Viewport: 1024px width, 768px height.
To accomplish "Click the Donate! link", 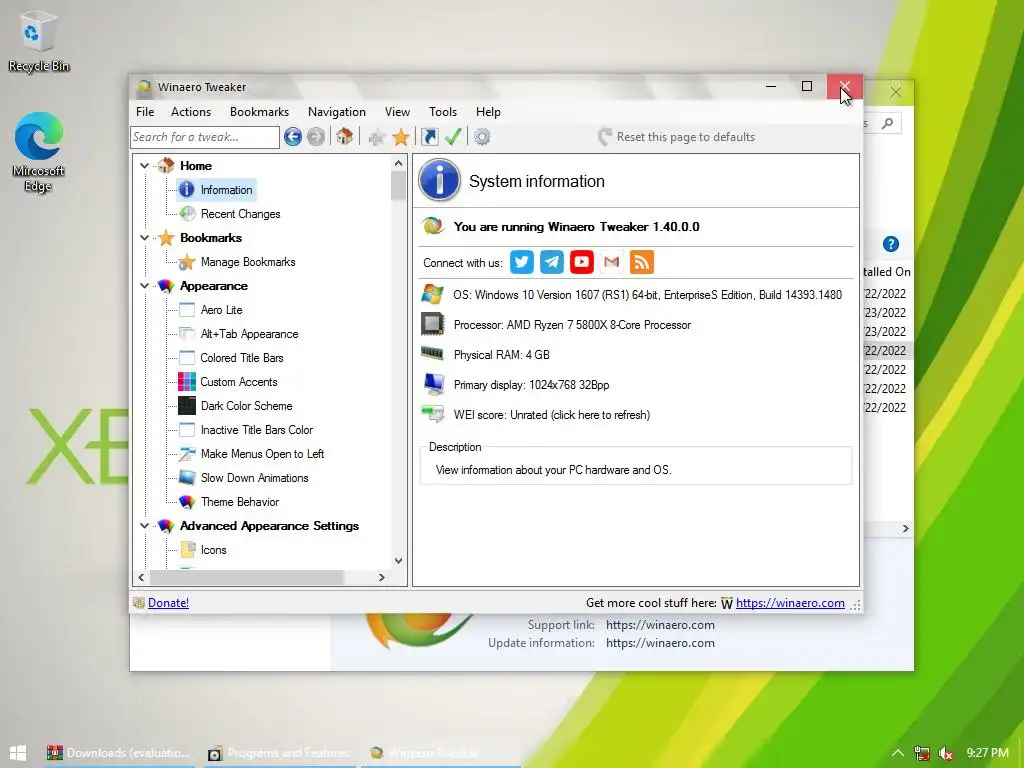I will [x=168, y=603].
